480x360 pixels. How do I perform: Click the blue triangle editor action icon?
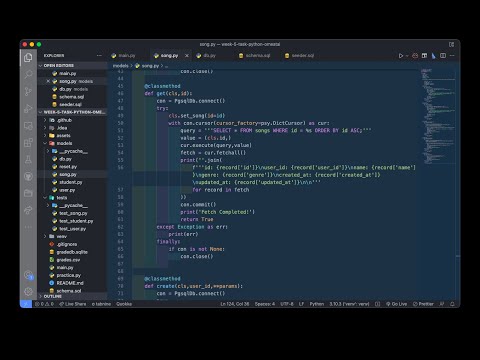tap(433, 56)
